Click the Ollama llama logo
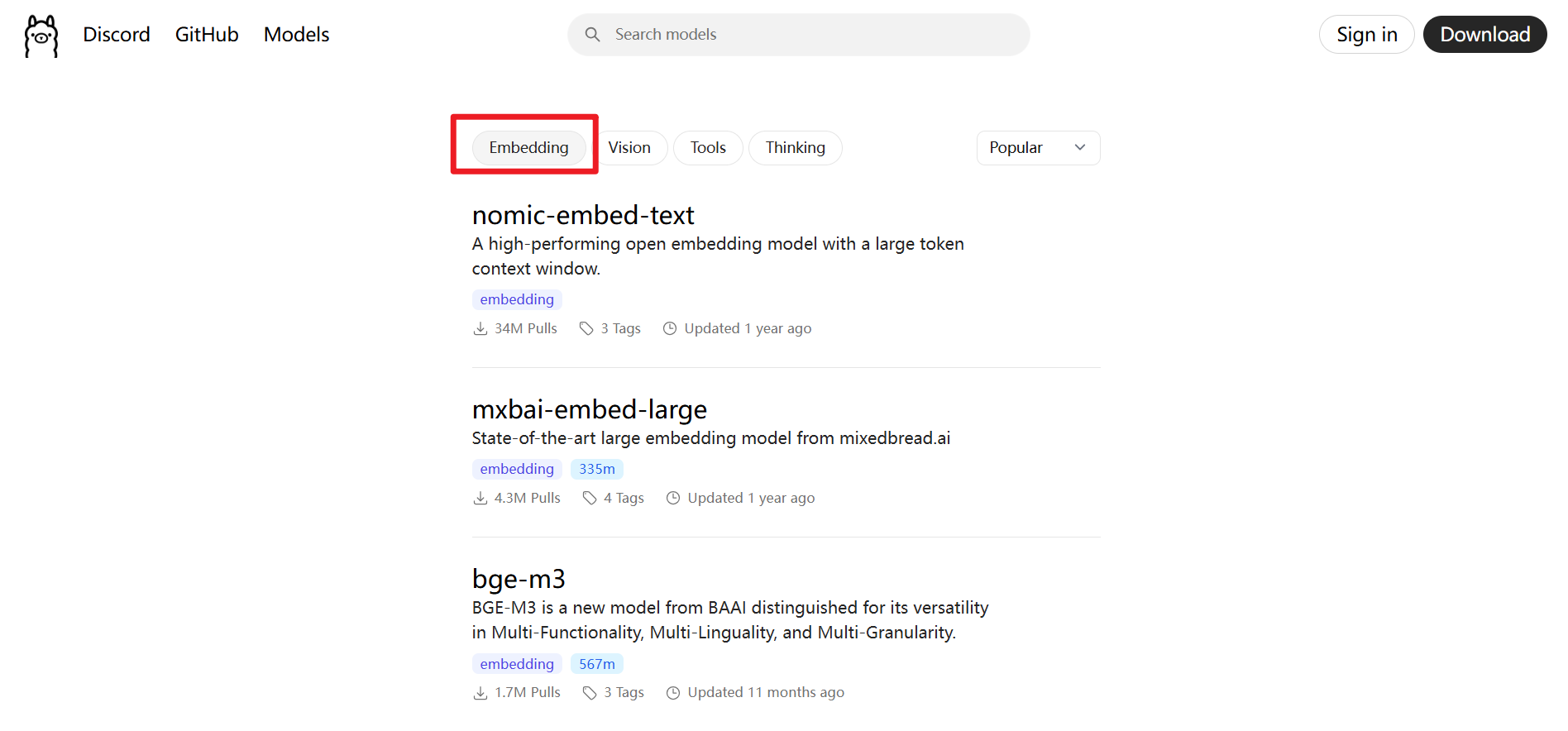 (41, 36)
